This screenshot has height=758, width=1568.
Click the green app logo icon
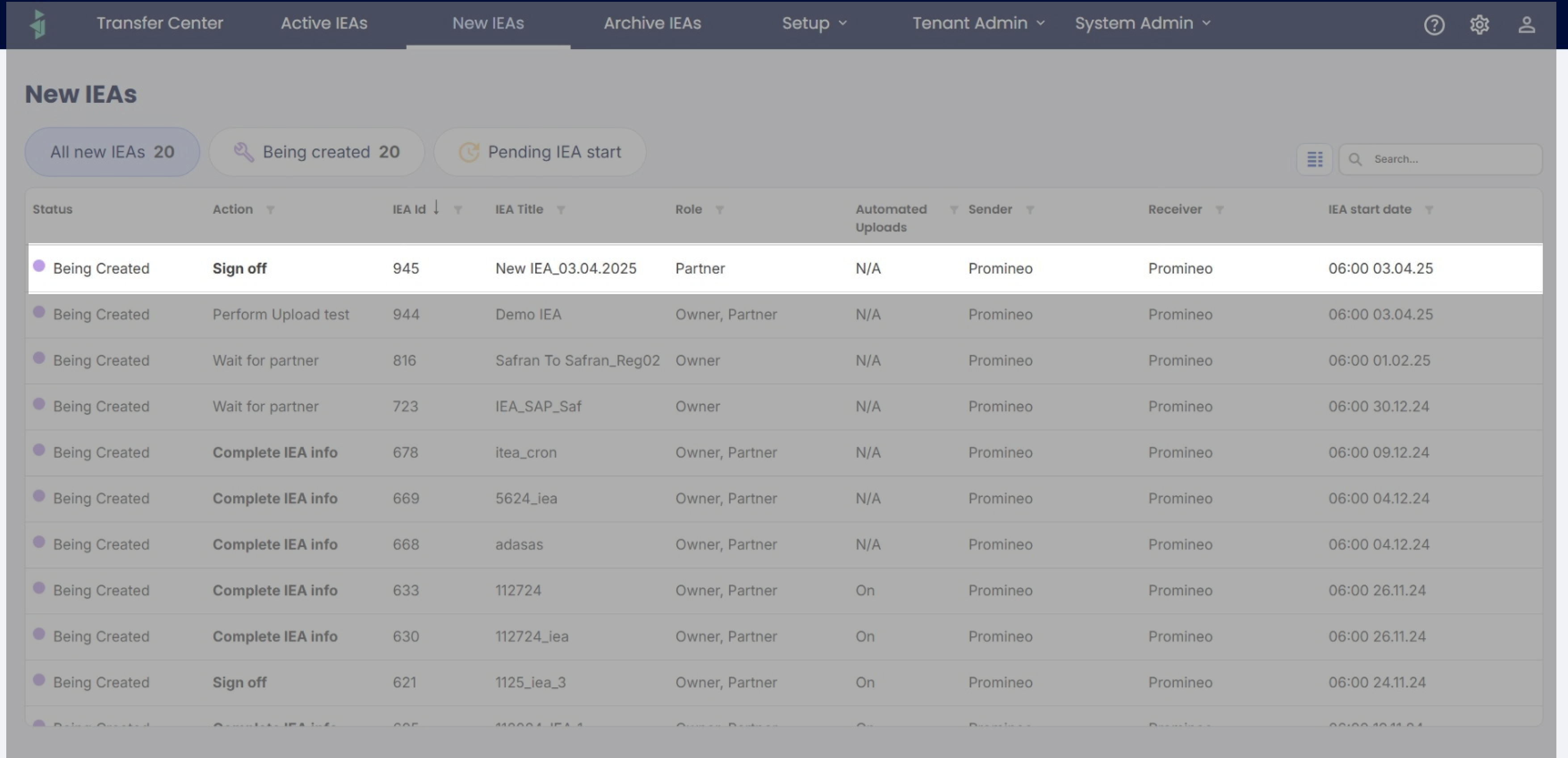pyautogui.click(x=38, y=24)
